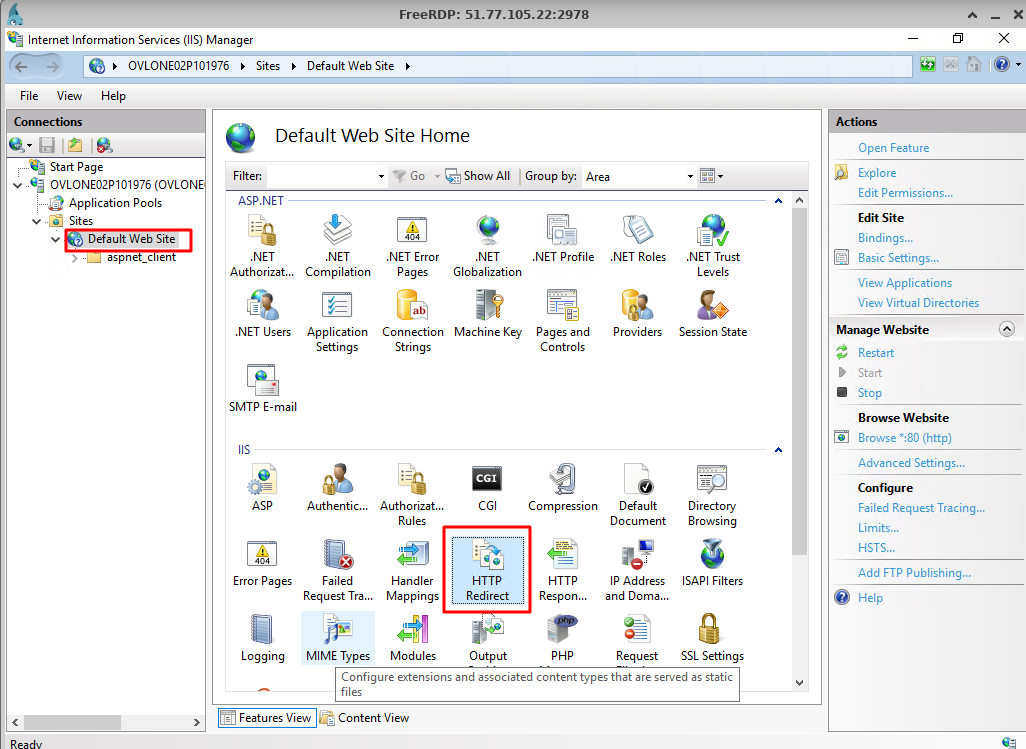1026x749 pixels.
Task: Select the MIME Types feature
Action: [x=337, y=637]
